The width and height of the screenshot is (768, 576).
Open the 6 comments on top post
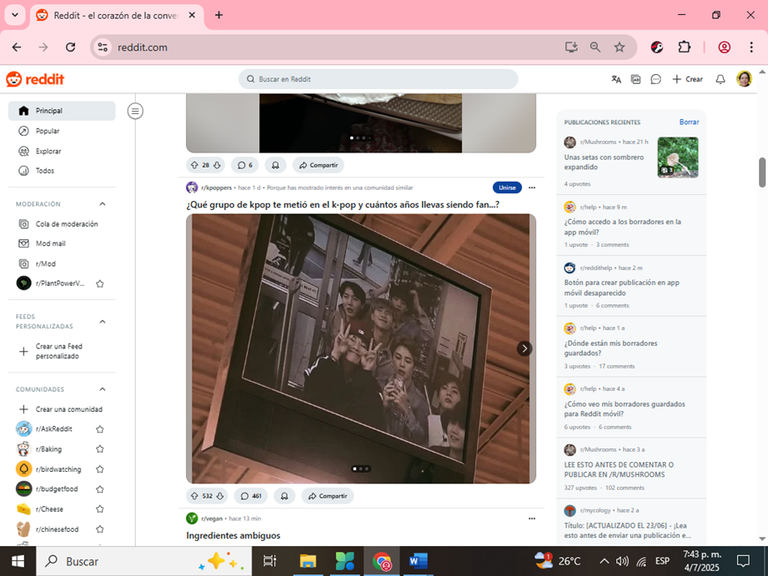click(245, 165)
